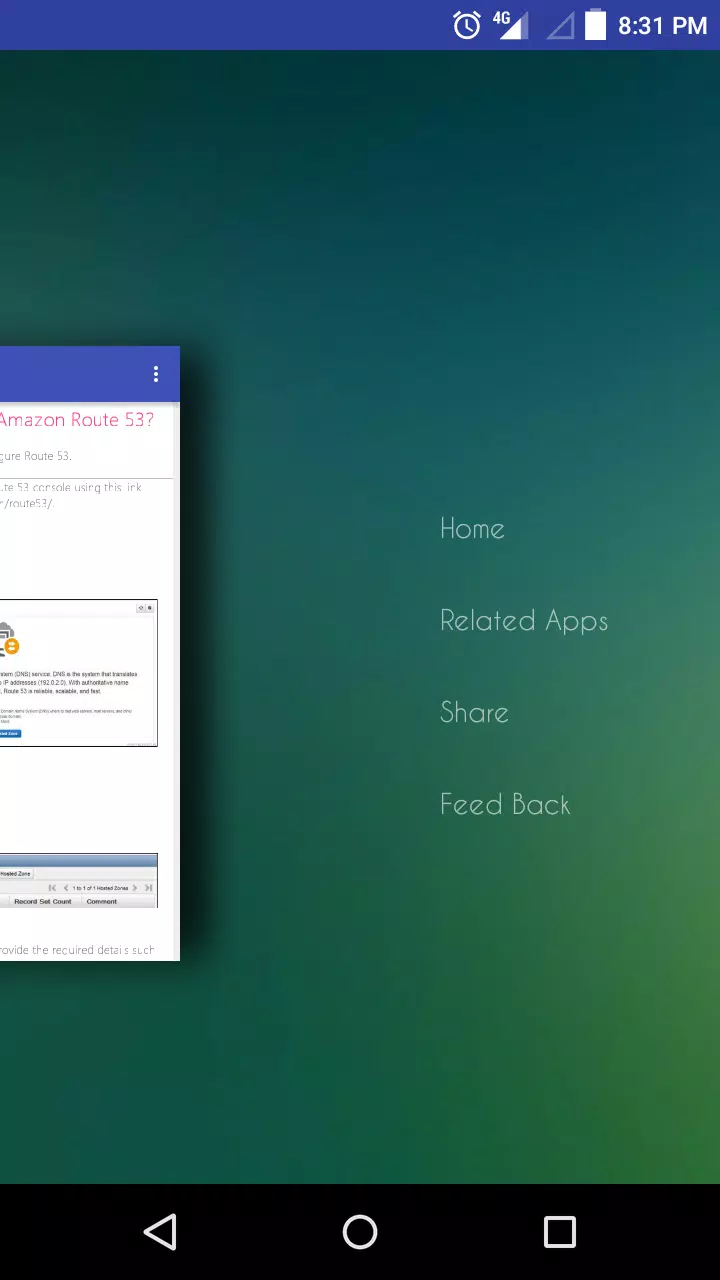Viewport: 720px width, 1280px height.
Task: Open the recent apps square button
Action: pos(560,1232)
